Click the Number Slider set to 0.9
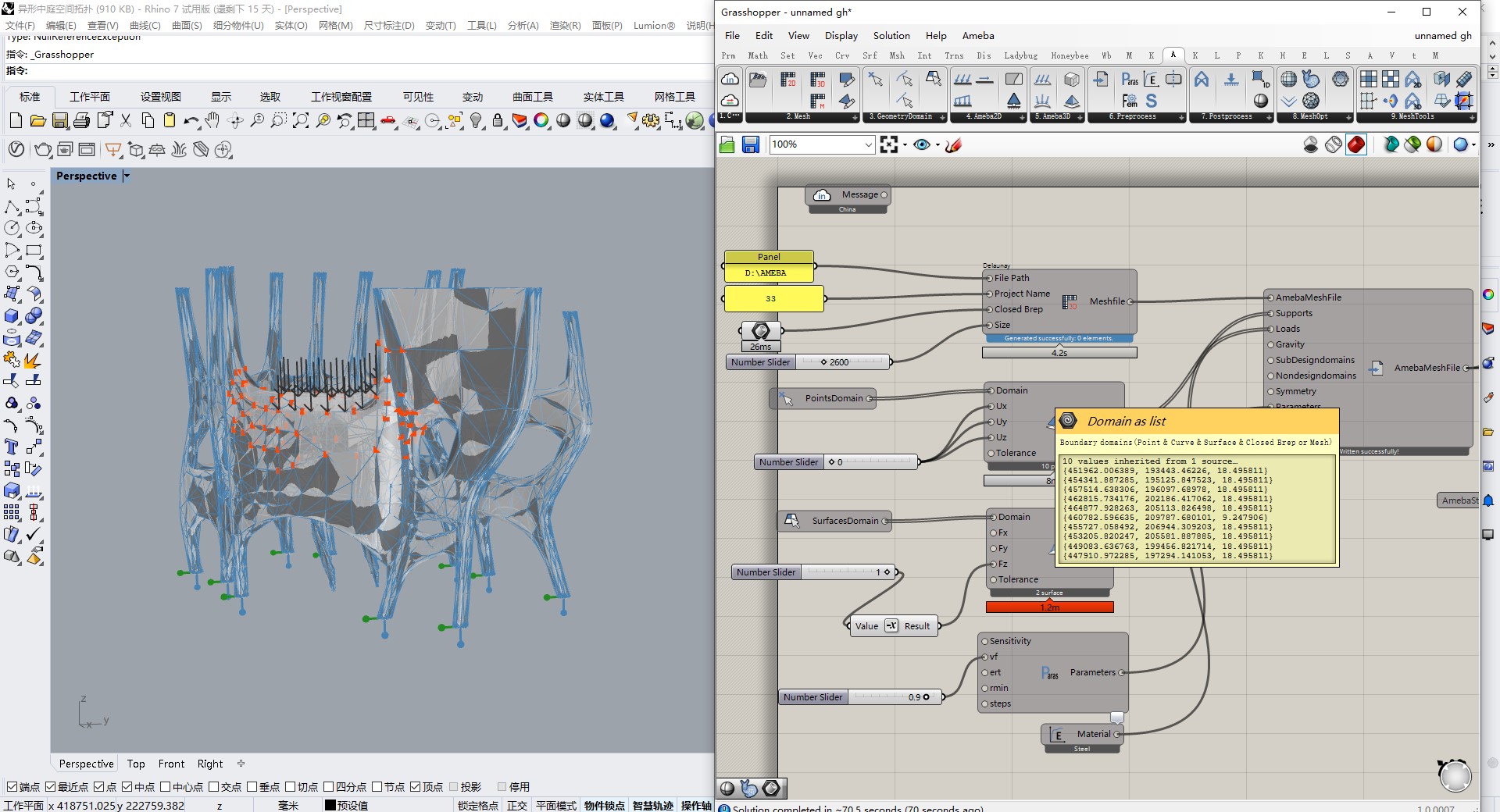The image size is (1500, 812). tap(861, 697)
